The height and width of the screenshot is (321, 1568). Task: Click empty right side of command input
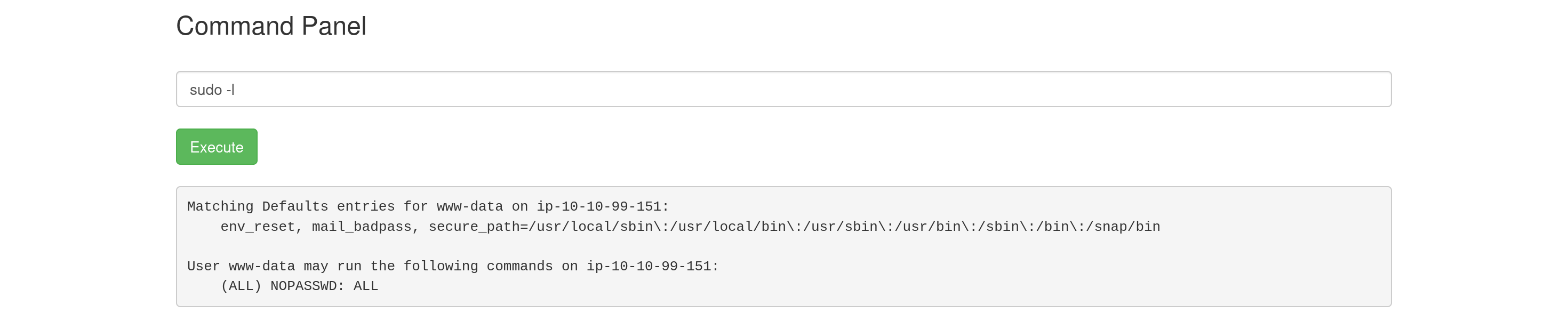1095,90
